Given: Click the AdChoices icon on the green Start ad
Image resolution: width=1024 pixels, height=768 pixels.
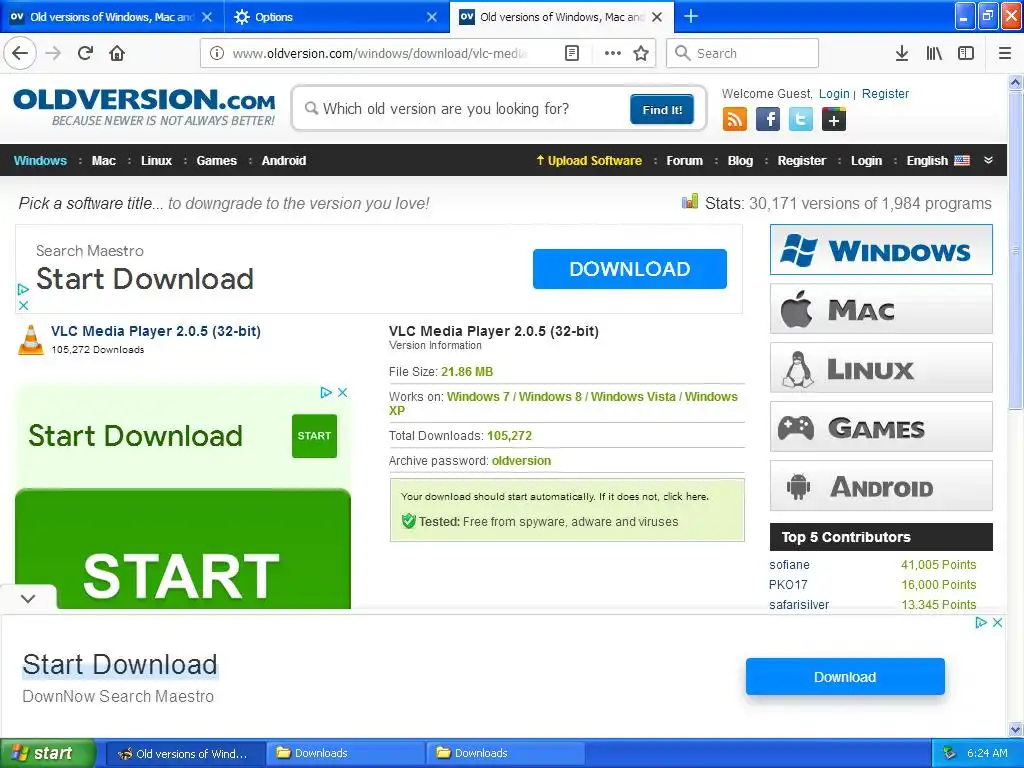Looking at the screenshot, I should (326, 392).
